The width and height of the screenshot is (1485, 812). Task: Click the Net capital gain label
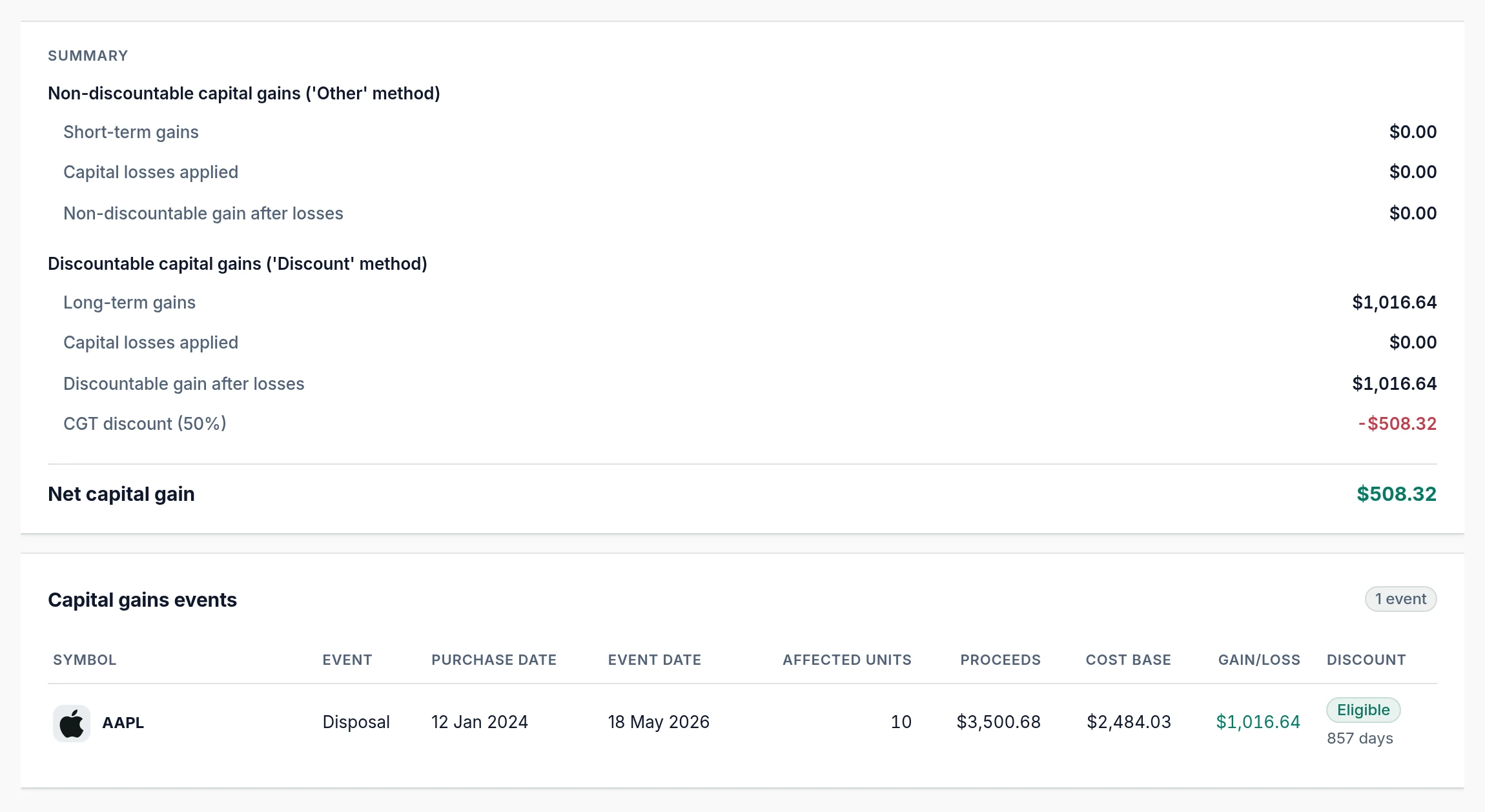click(121, 494)
